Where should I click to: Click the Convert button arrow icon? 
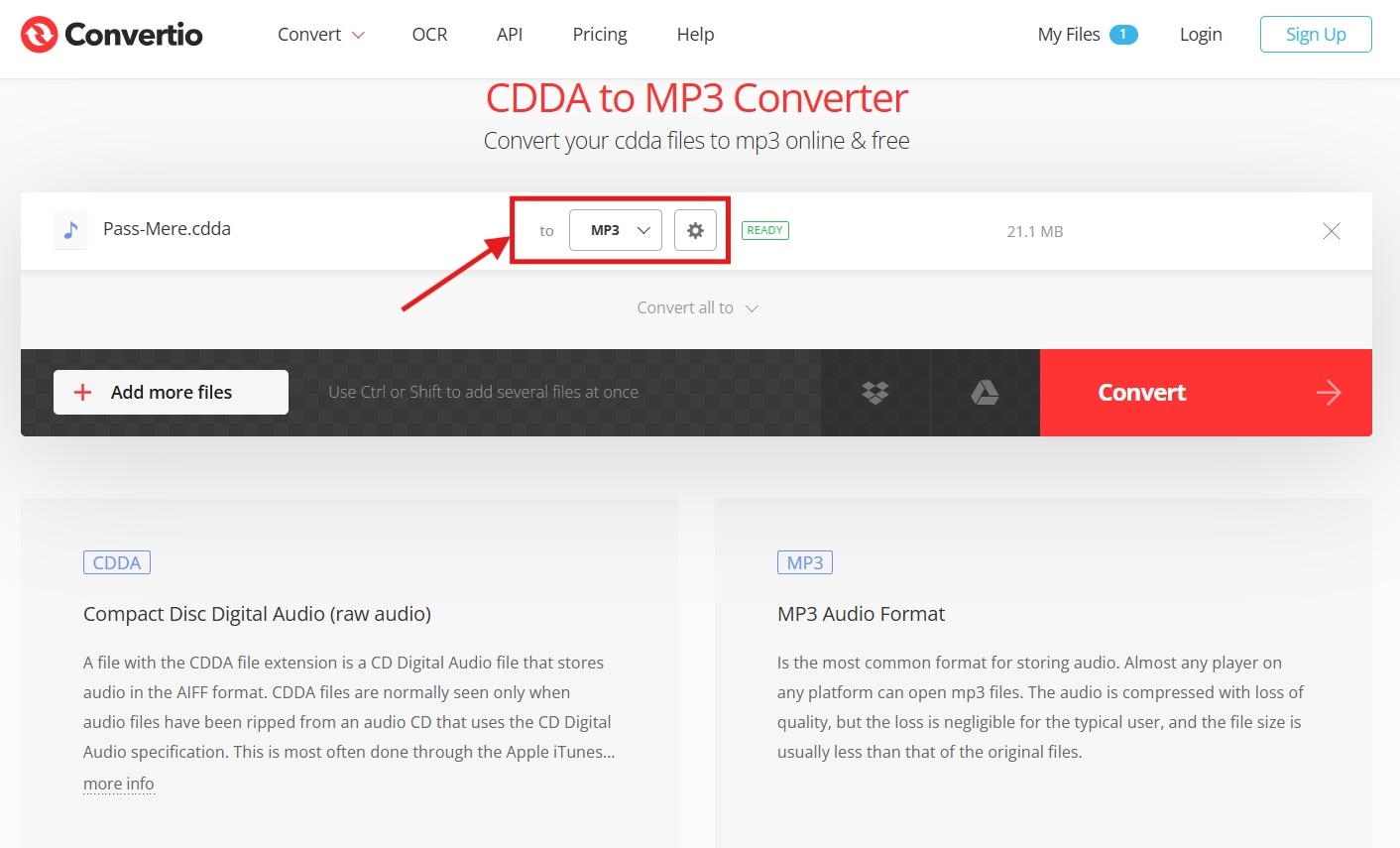tap(1329, 393)
